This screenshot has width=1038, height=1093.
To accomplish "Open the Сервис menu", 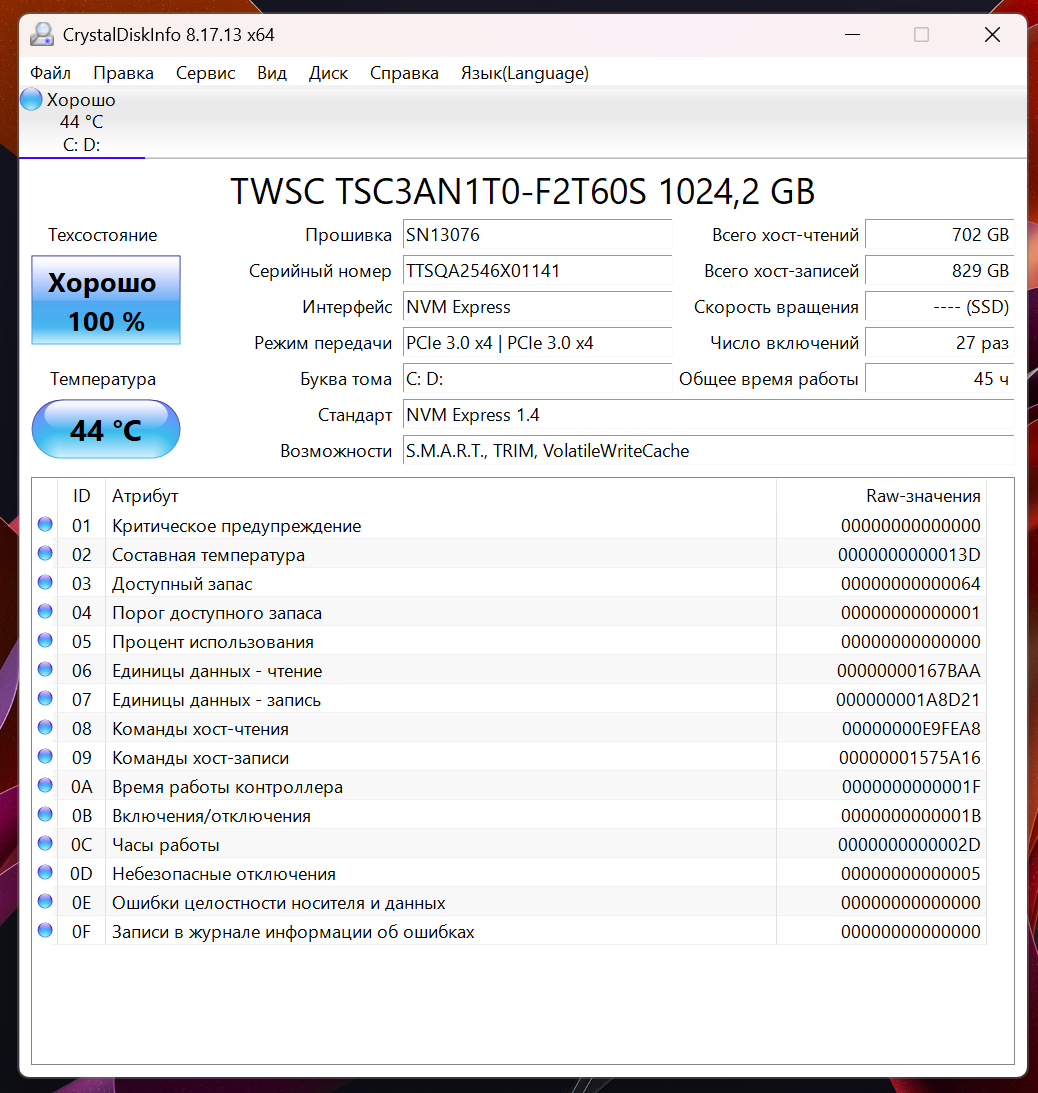I will coord(206,73).
